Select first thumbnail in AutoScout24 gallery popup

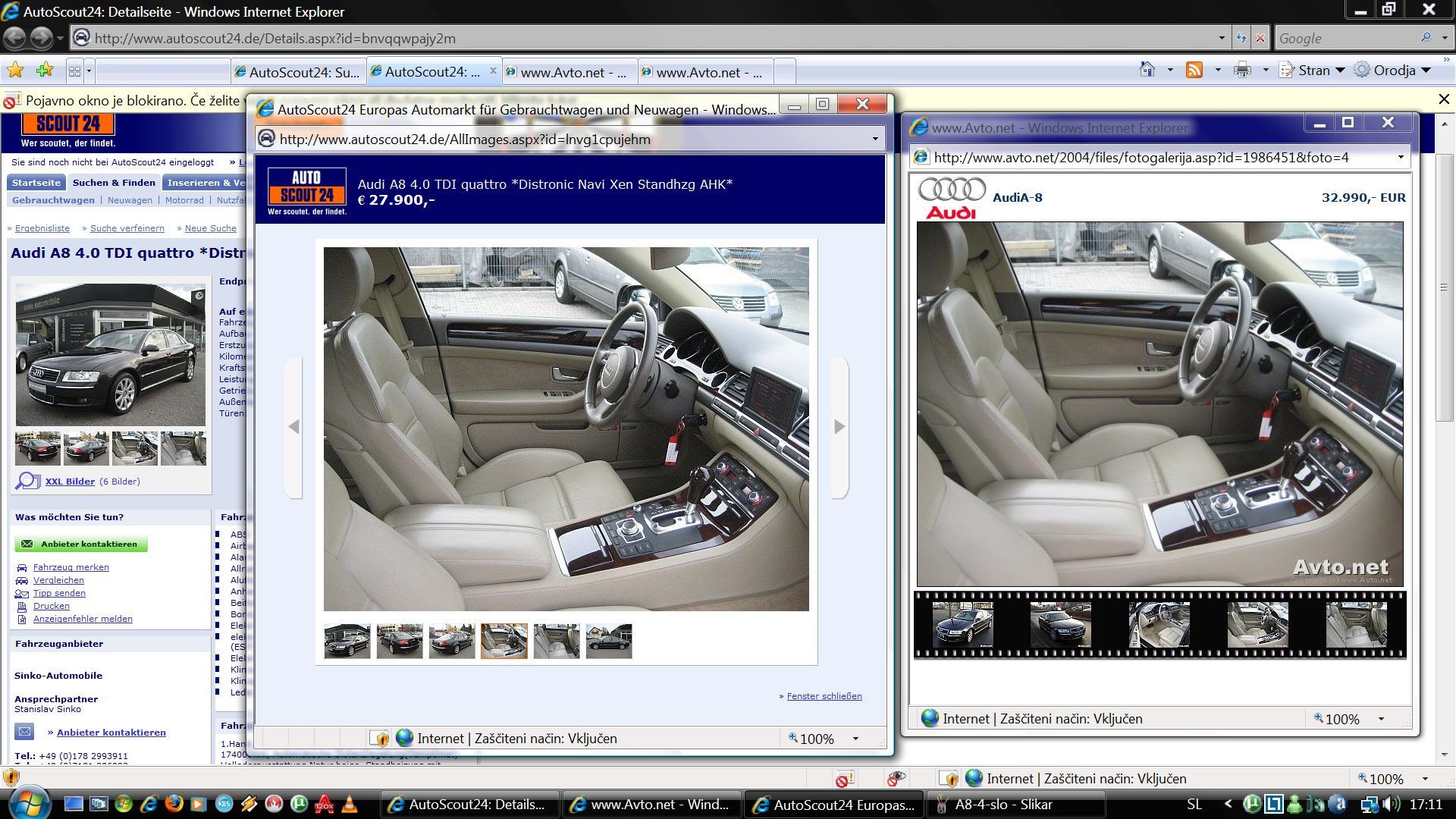[347, 642]
